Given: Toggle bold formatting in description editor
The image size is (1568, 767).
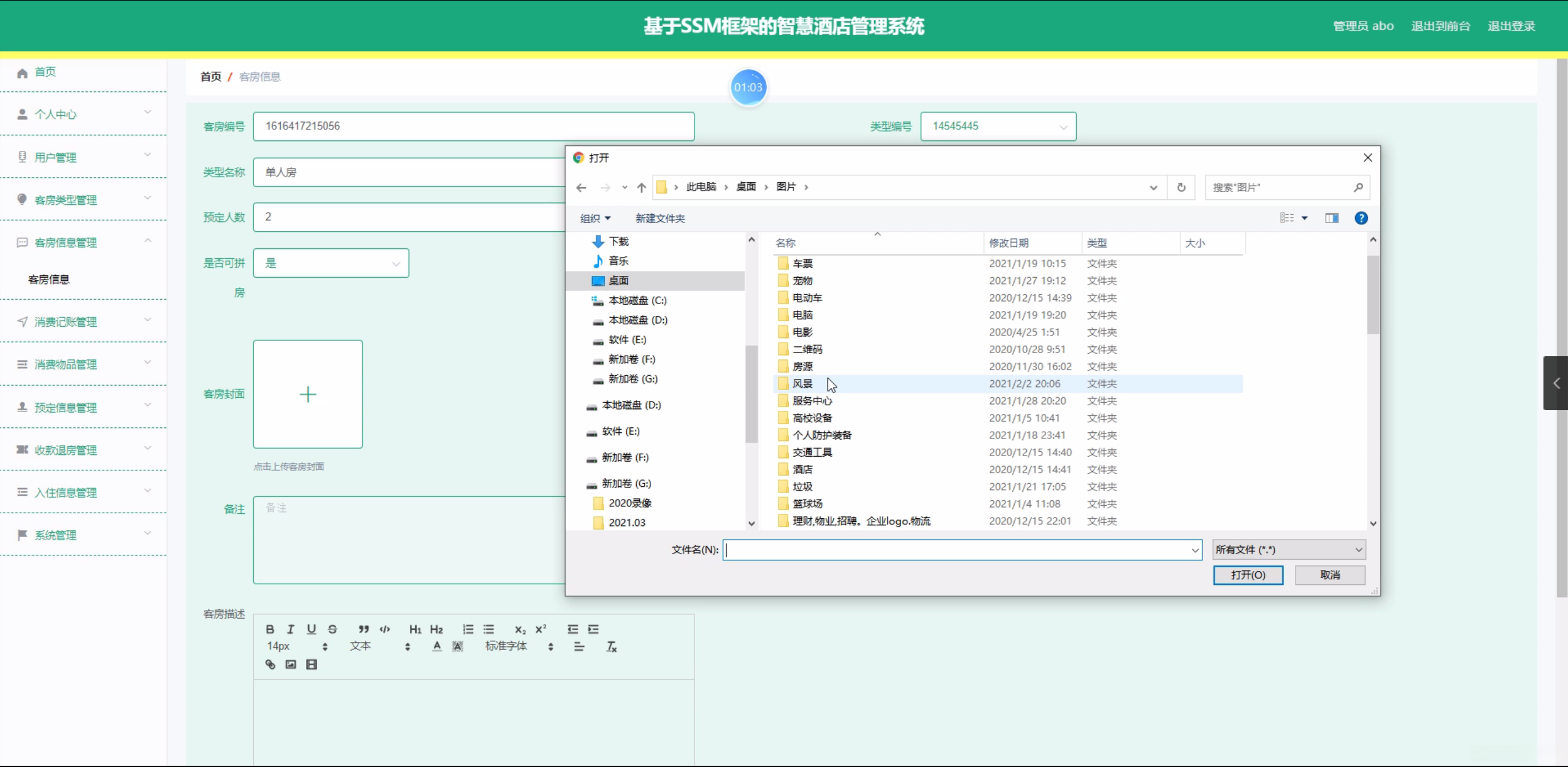Looking at the screenshot, I should (270, 629).
